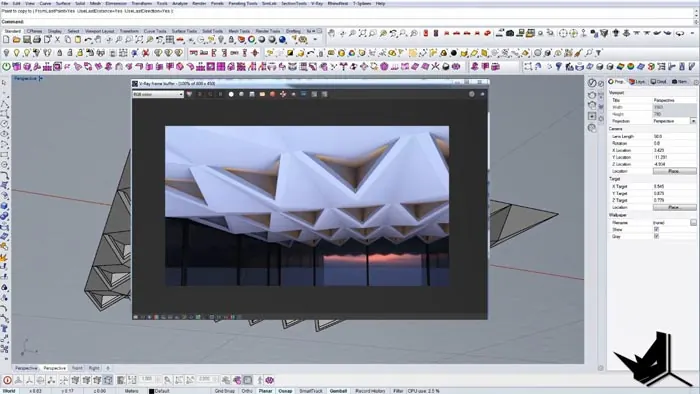Open the Perspective viewport title menu arrow
Viewport: 700px width, 394px height.
click(x=41, y=79)
